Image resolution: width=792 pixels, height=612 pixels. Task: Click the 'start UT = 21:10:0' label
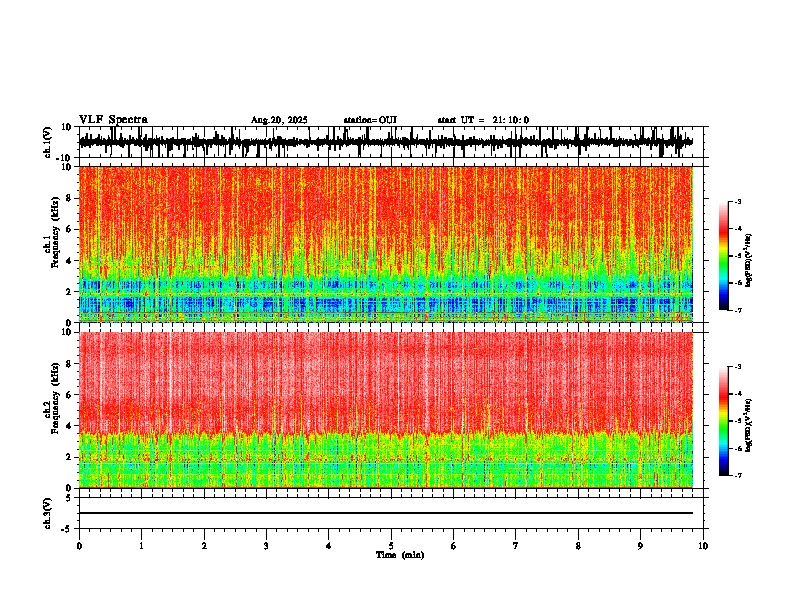pos(483,120)
